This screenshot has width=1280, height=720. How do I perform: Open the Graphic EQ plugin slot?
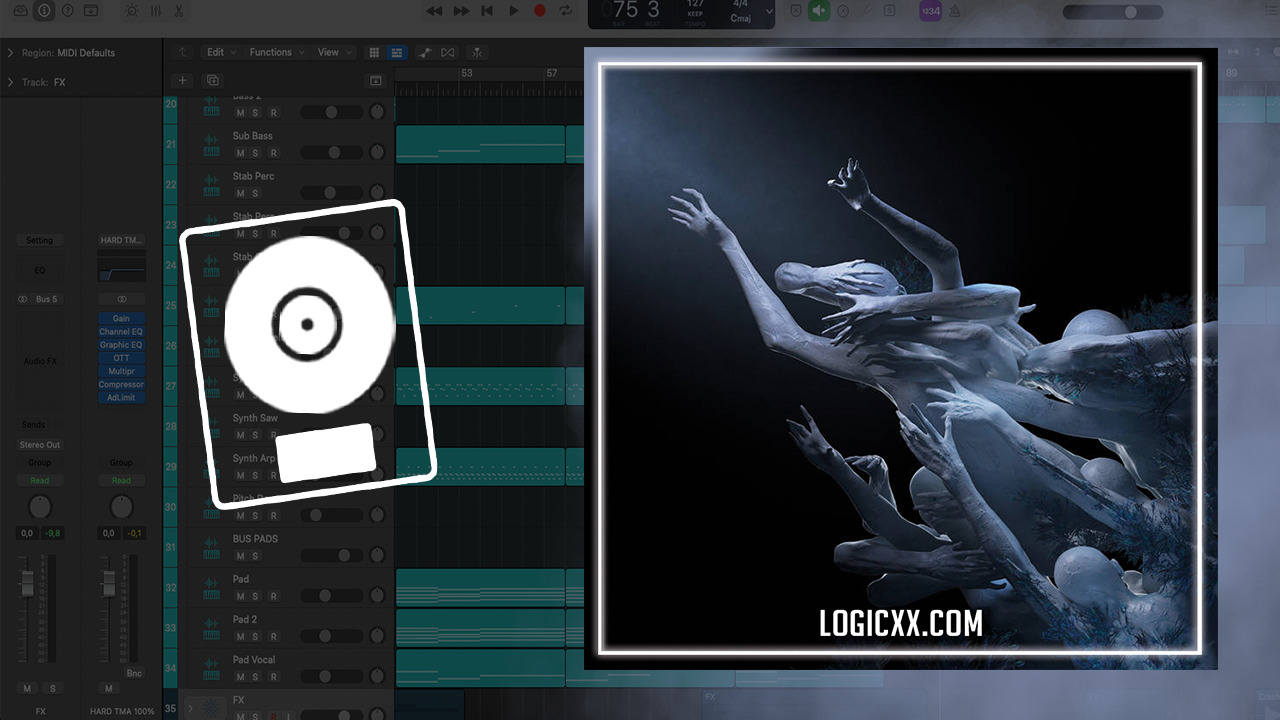coord(121,345)
